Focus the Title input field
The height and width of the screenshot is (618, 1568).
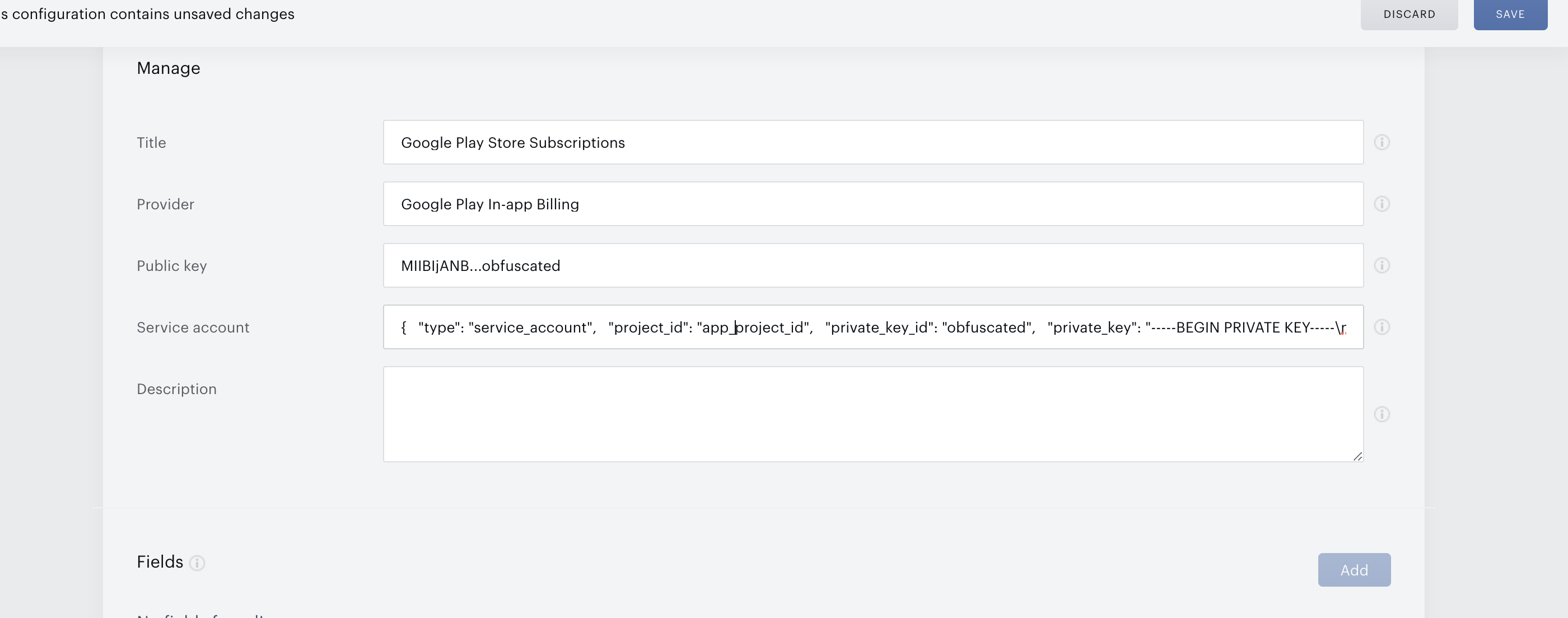pyautogui.click(x=872, y=142)
